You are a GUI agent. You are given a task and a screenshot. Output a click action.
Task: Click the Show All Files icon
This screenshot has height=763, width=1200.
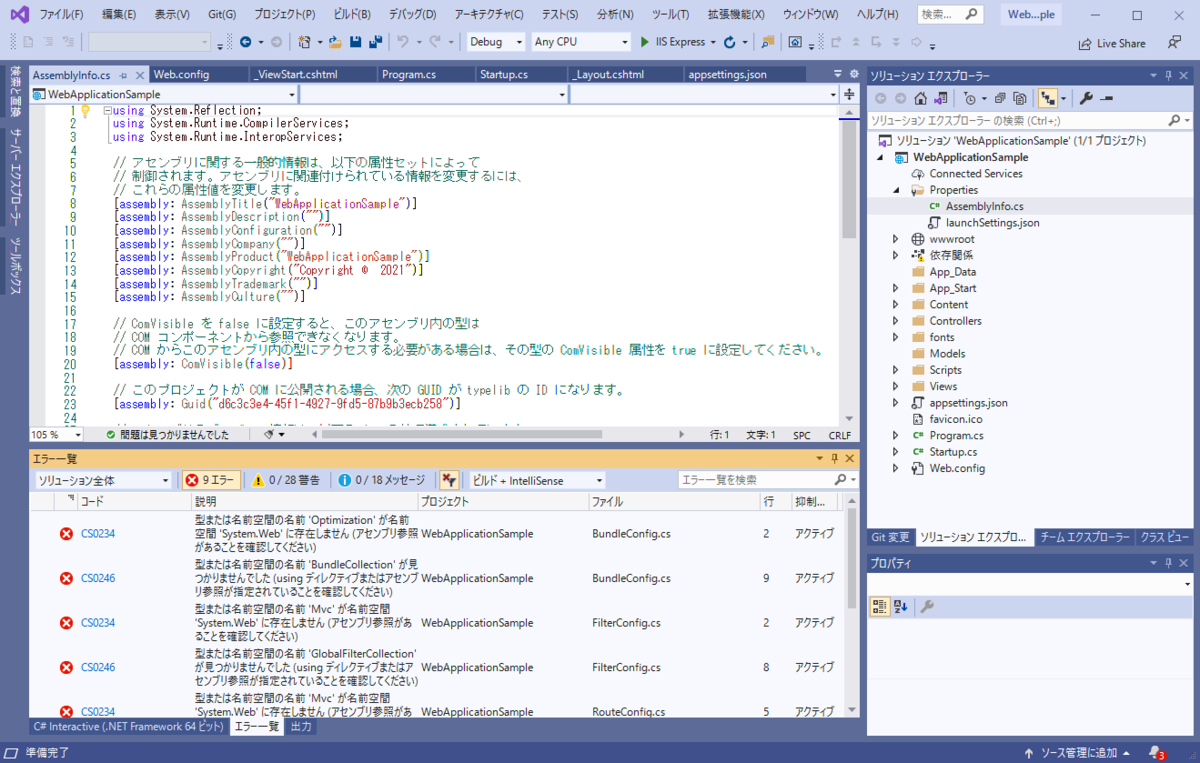click(1020, 98)
